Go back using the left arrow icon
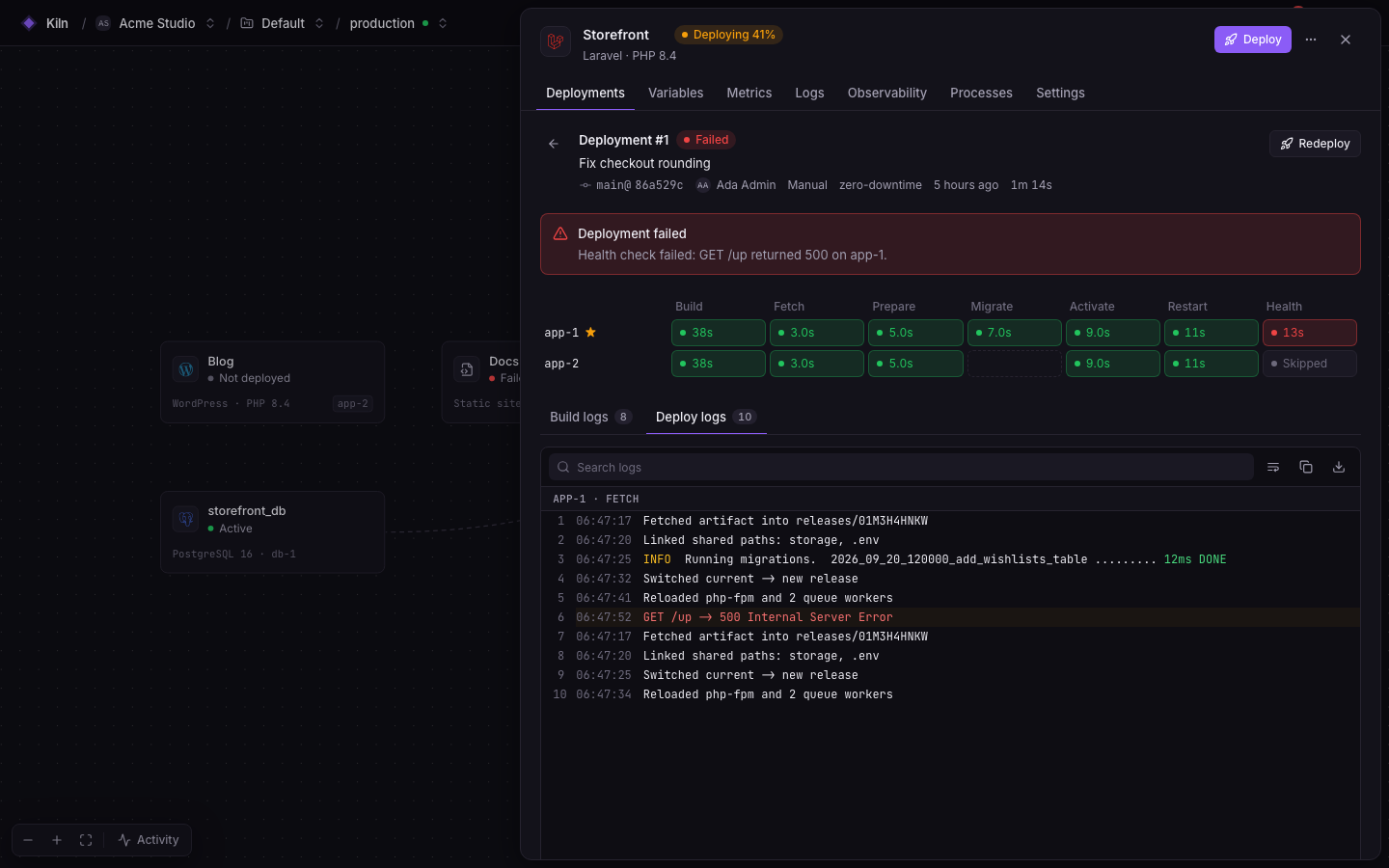This screenshot has width=1389, height=868. [554, 144]
